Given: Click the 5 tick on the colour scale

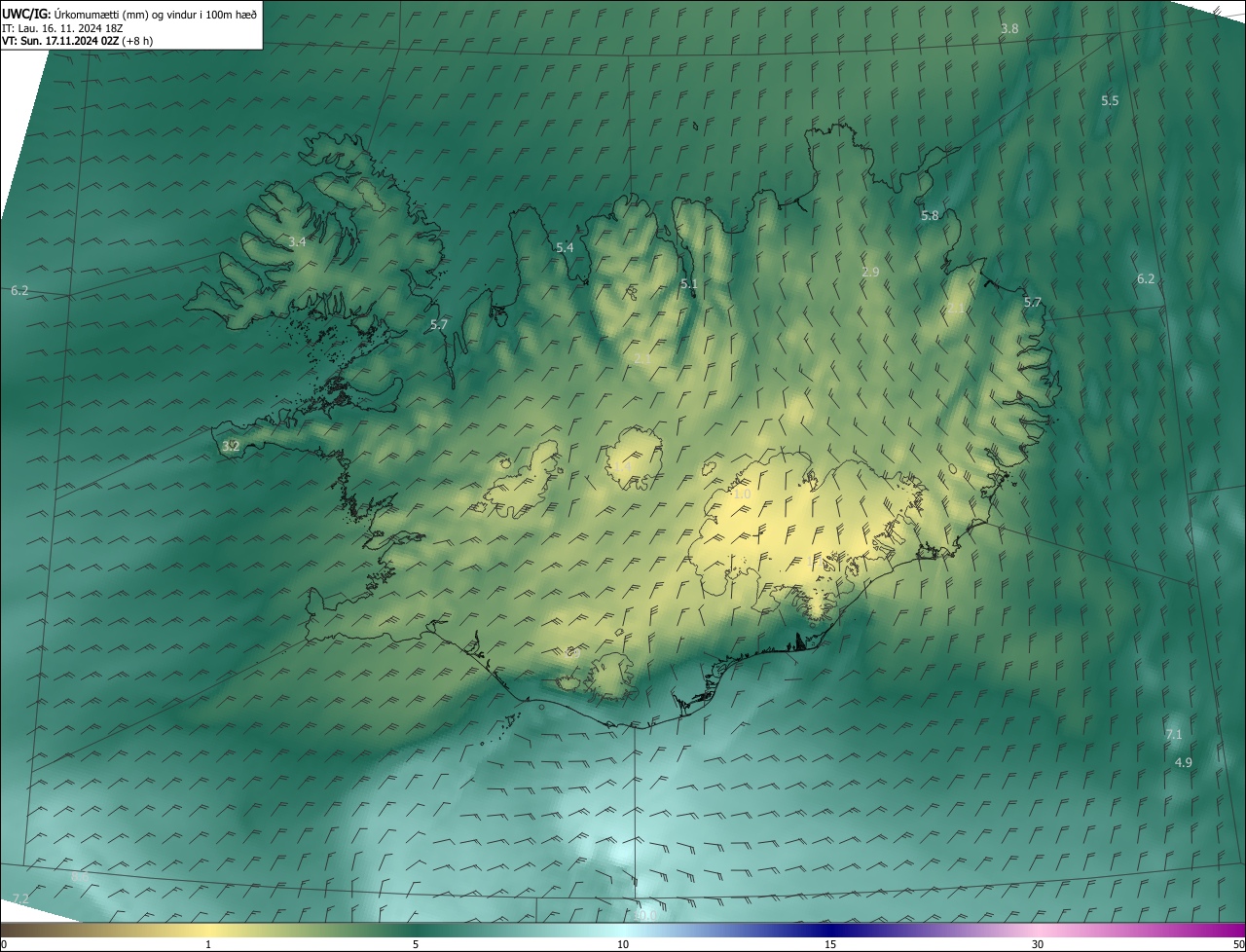Looking at the screenshot, I should point(416,944).
